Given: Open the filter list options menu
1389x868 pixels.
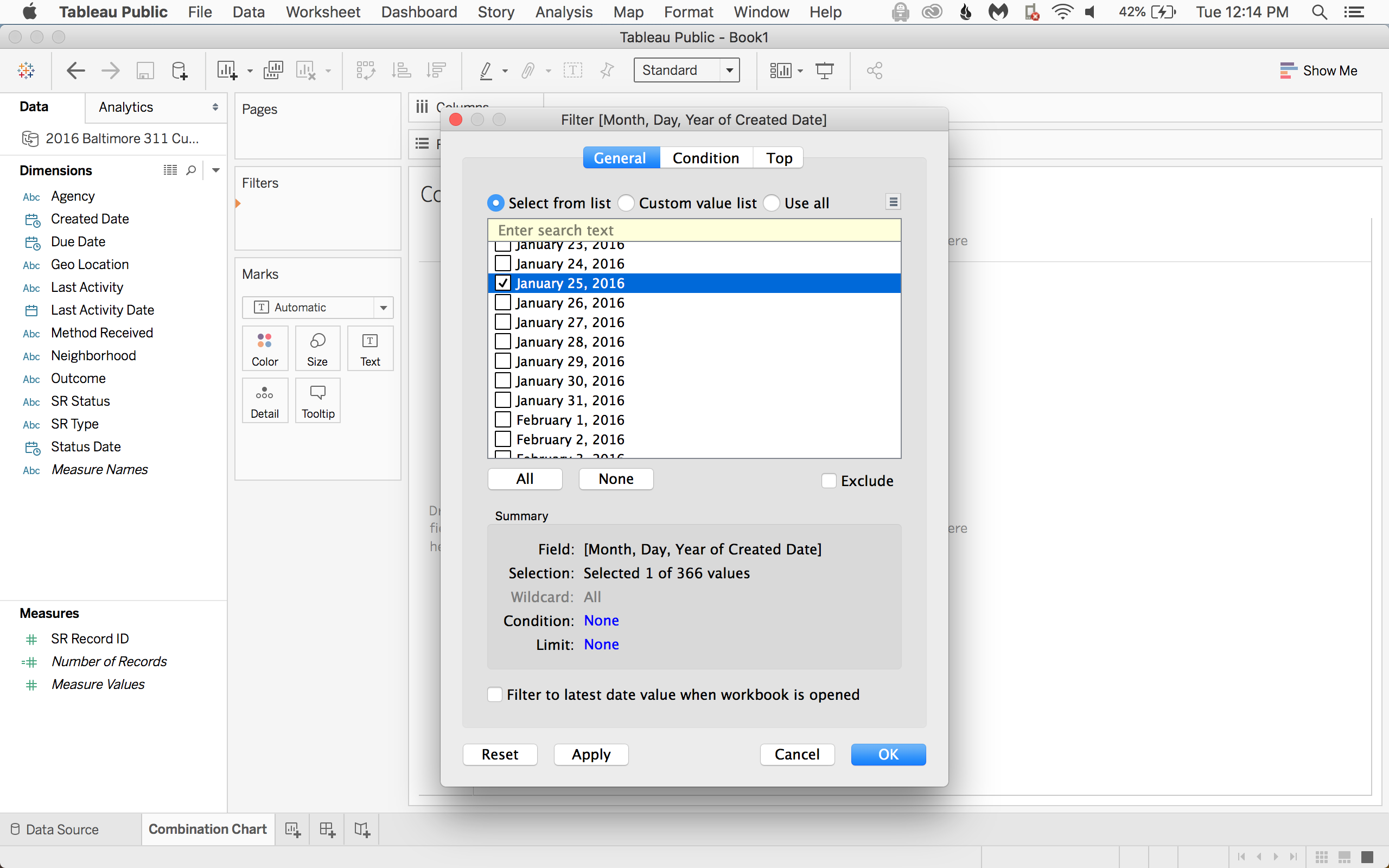Looking at the screenshot, I should [x=893, y=201].
